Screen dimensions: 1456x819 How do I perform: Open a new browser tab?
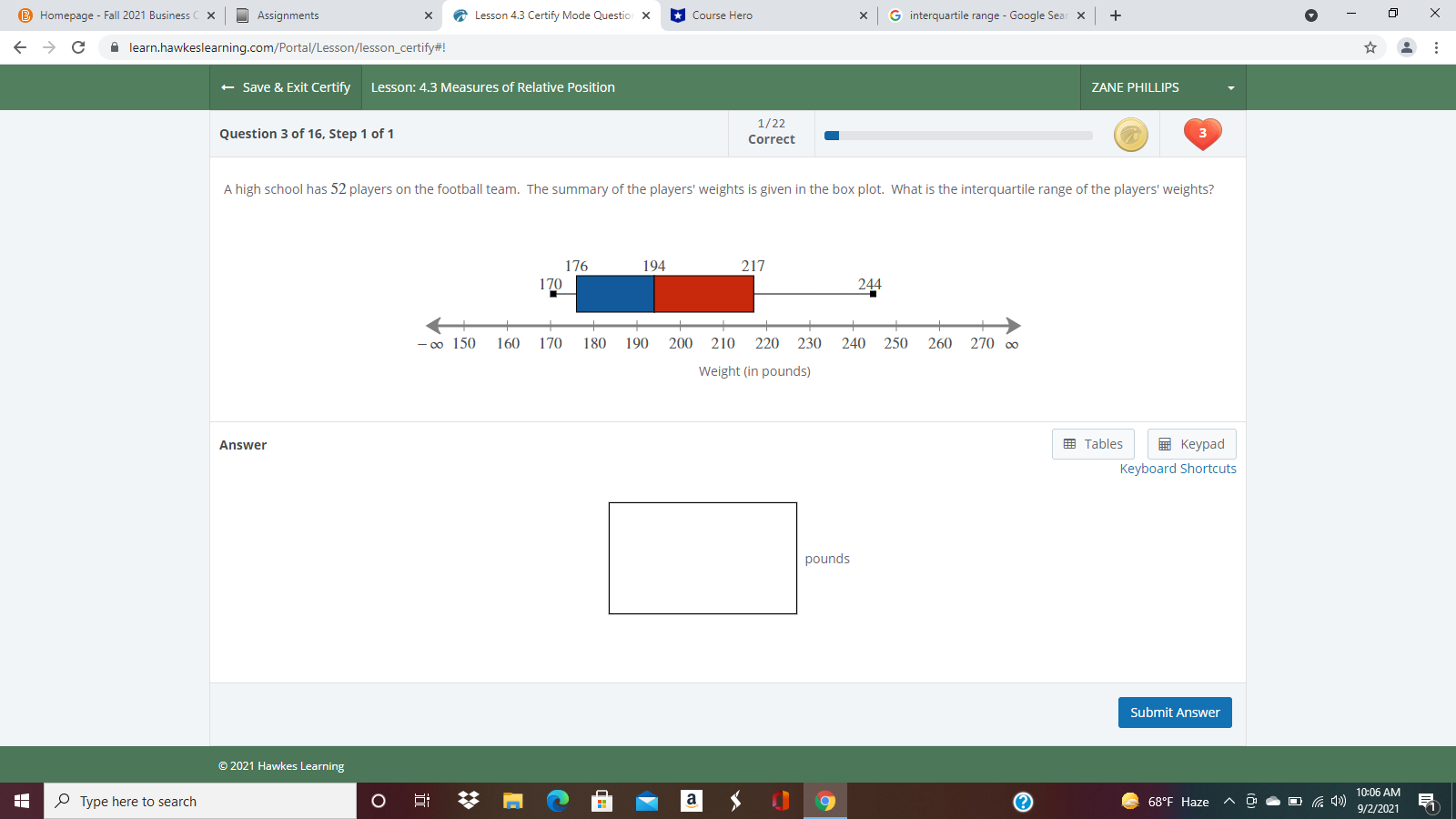[1116, 15]
